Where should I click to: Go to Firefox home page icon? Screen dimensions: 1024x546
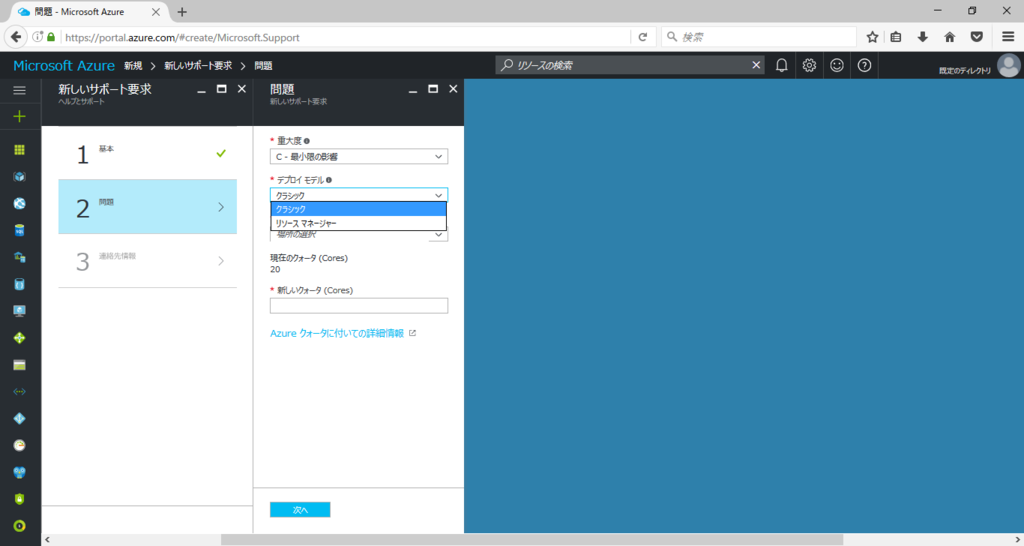coord(950,37)
